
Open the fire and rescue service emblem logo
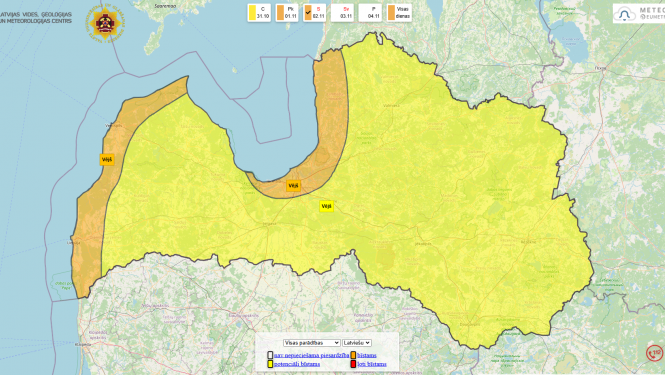tap(104, 24)
